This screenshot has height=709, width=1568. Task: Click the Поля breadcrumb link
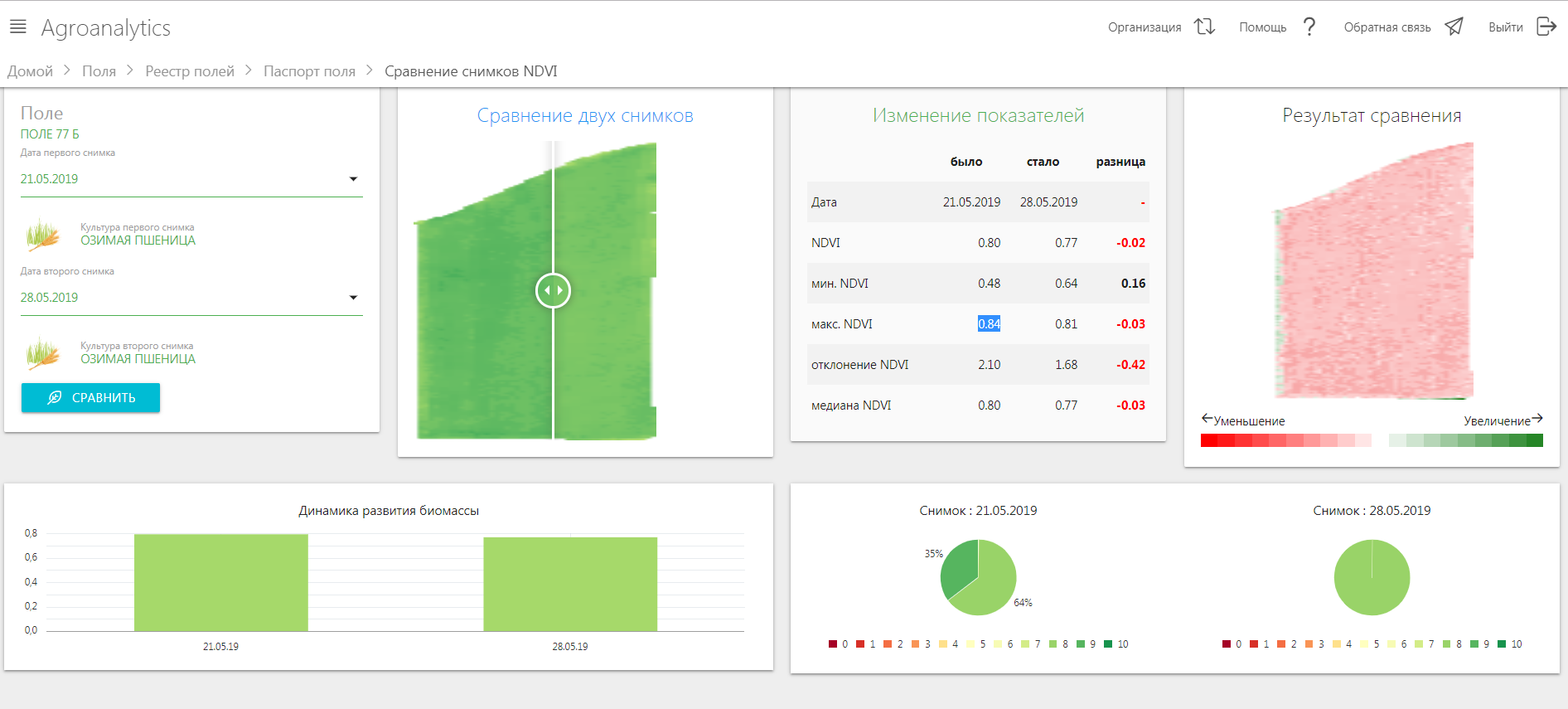[x=99, y=71]
